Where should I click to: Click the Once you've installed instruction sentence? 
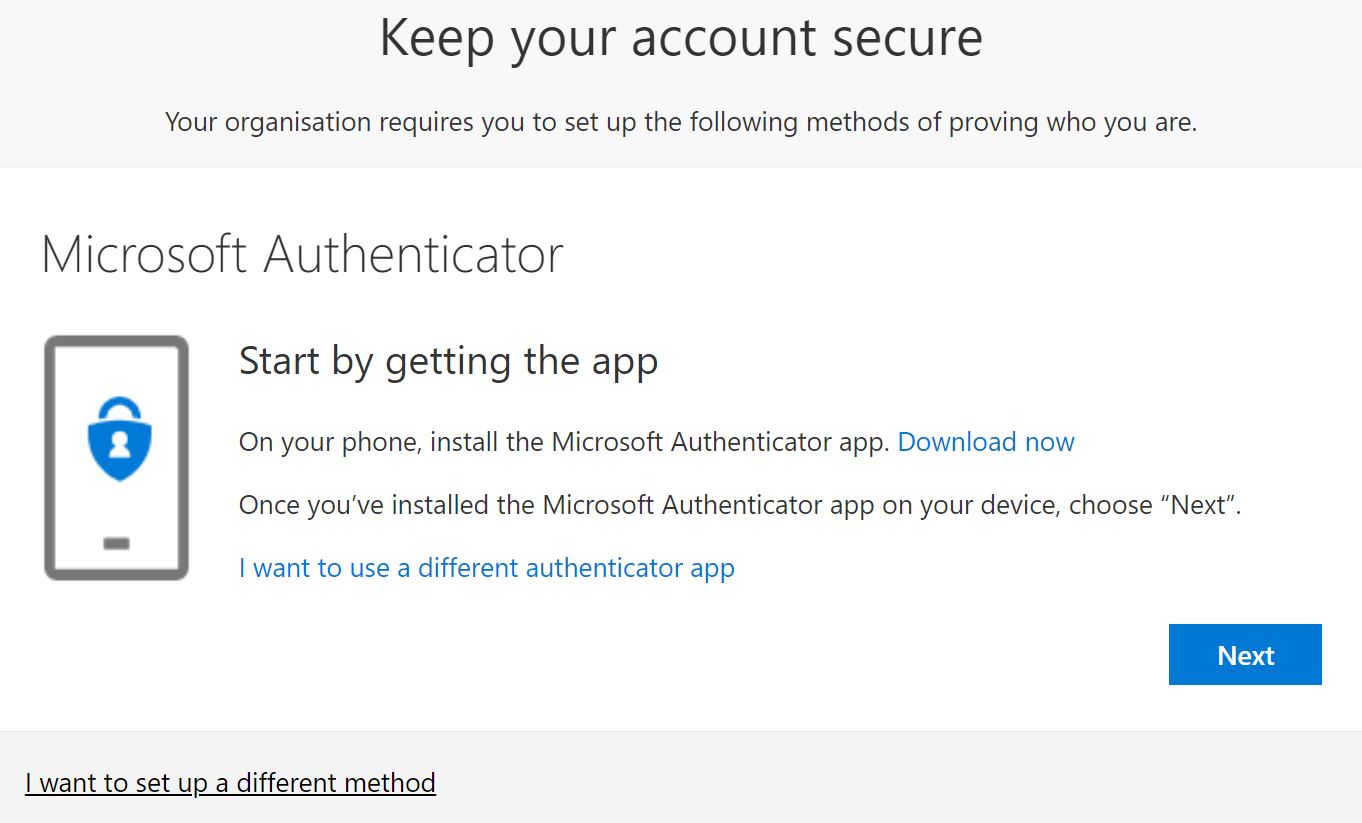click(740, 505)
